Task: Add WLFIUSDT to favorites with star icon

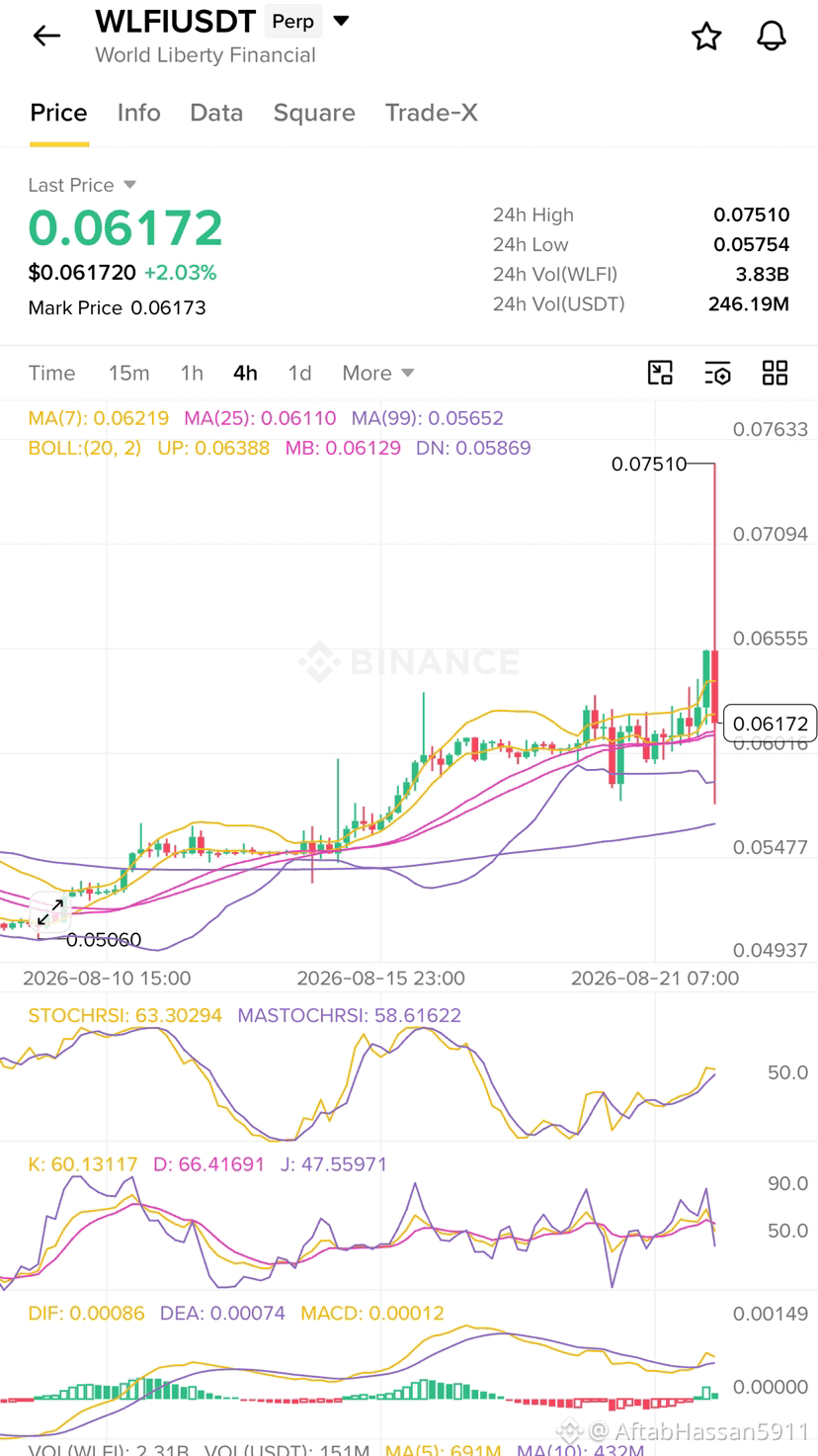Action: pyautogui.click(x=706, y=37)
